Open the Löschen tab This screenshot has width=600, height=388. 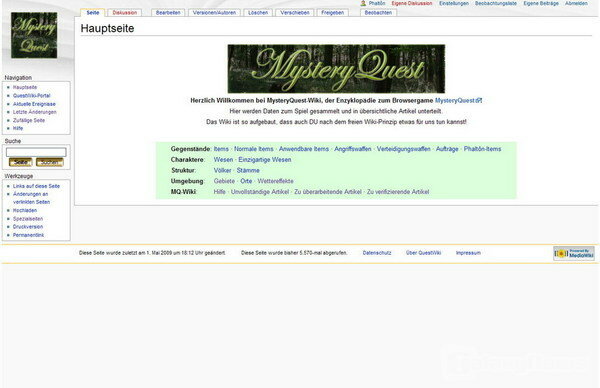tap(258, 13)
